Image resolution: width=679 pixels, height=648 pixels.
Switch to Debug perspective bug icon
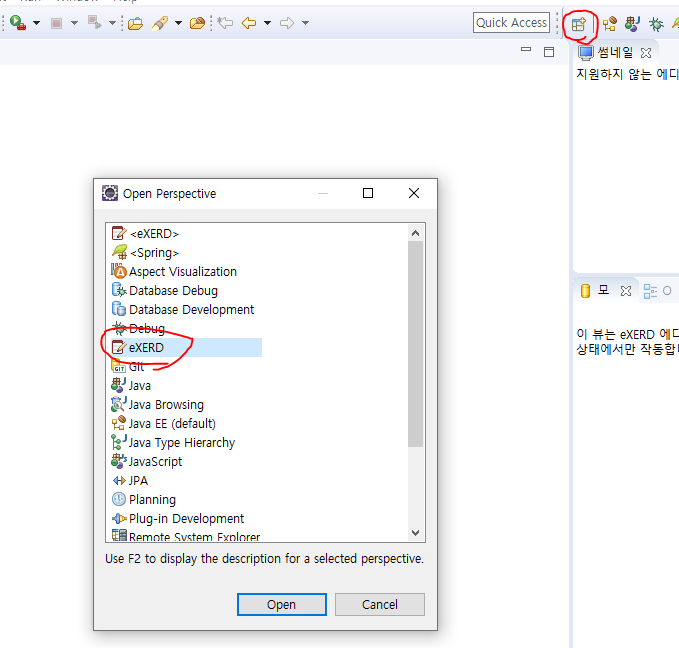pos(656,24)
